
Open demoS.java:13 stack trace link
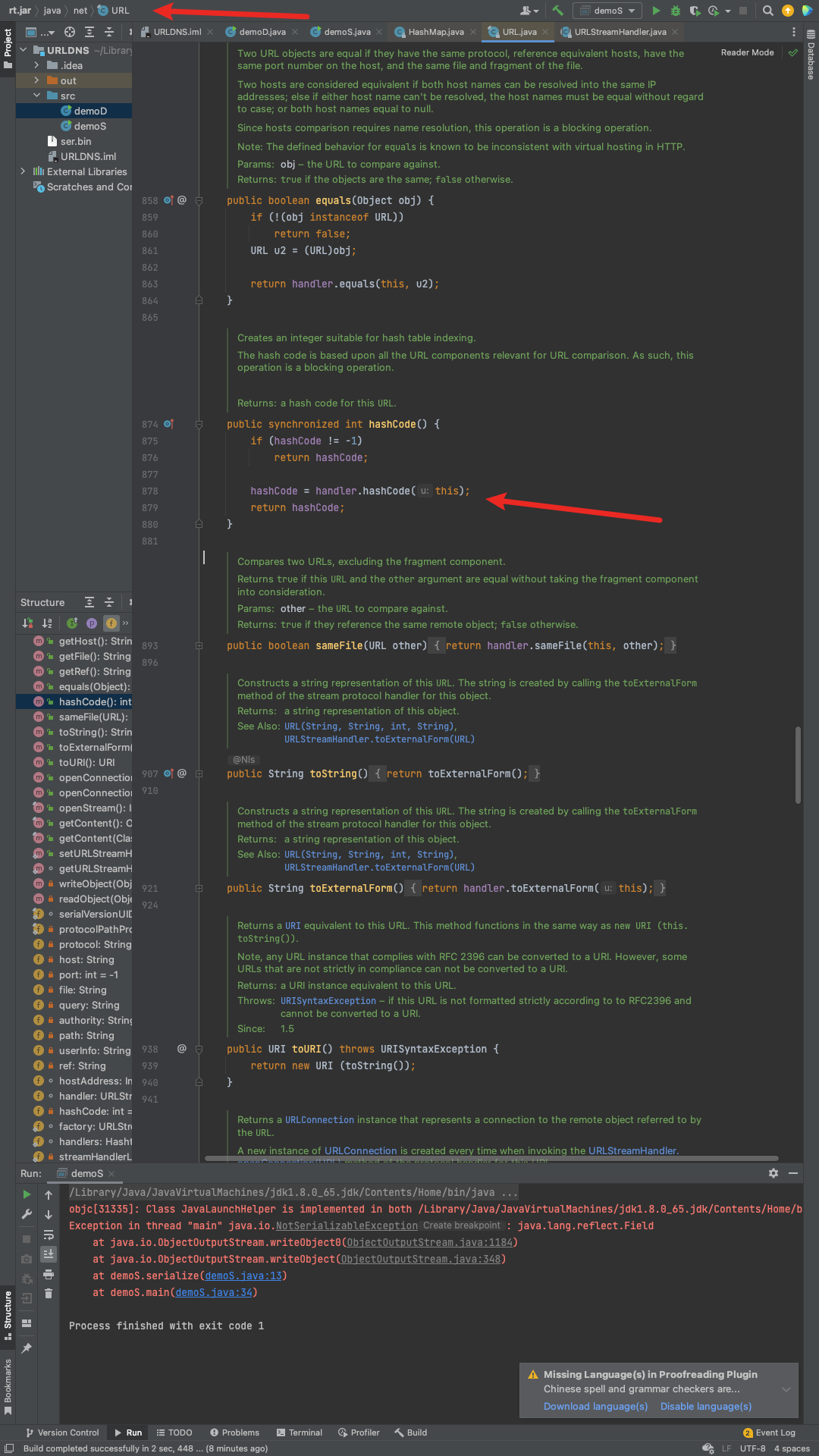tap(243, 1276)
